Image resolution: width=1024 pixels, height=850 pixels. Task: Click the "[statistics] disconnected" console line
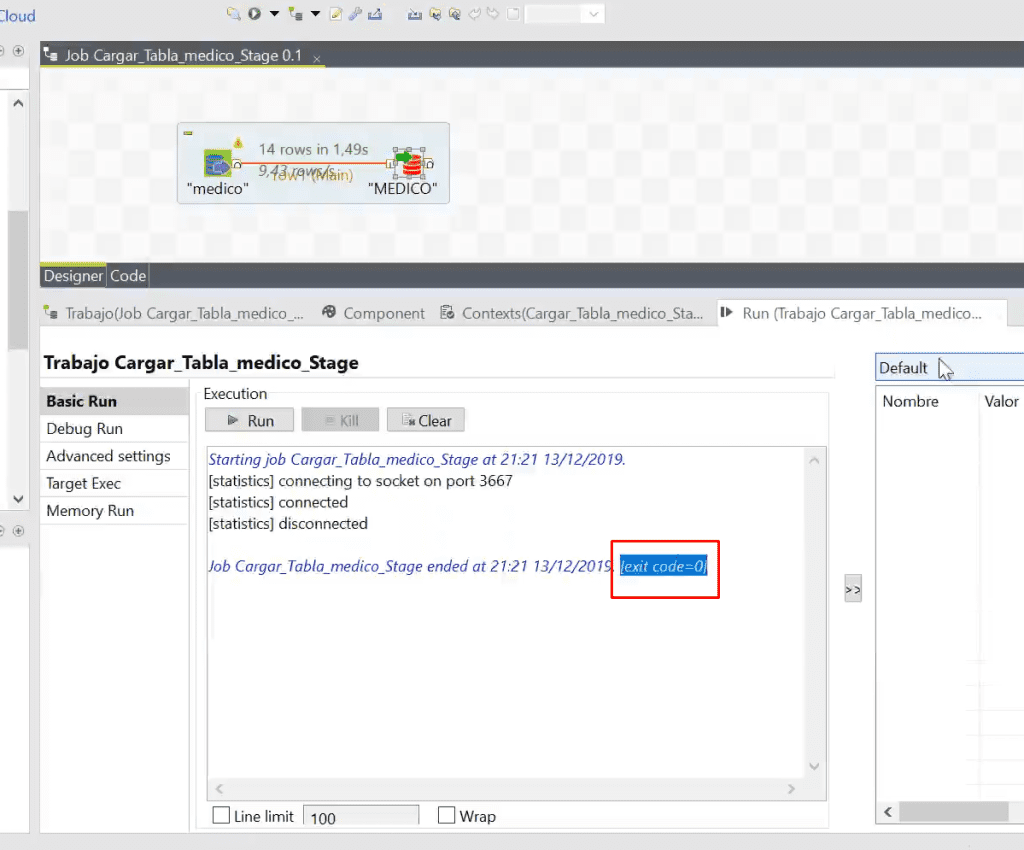(288, 524)
